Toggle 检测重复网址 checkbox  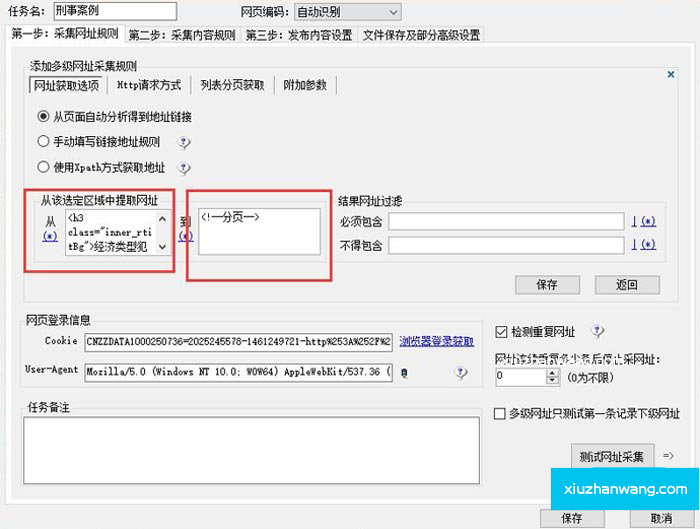pyautogui.click(x=503, y=332)
